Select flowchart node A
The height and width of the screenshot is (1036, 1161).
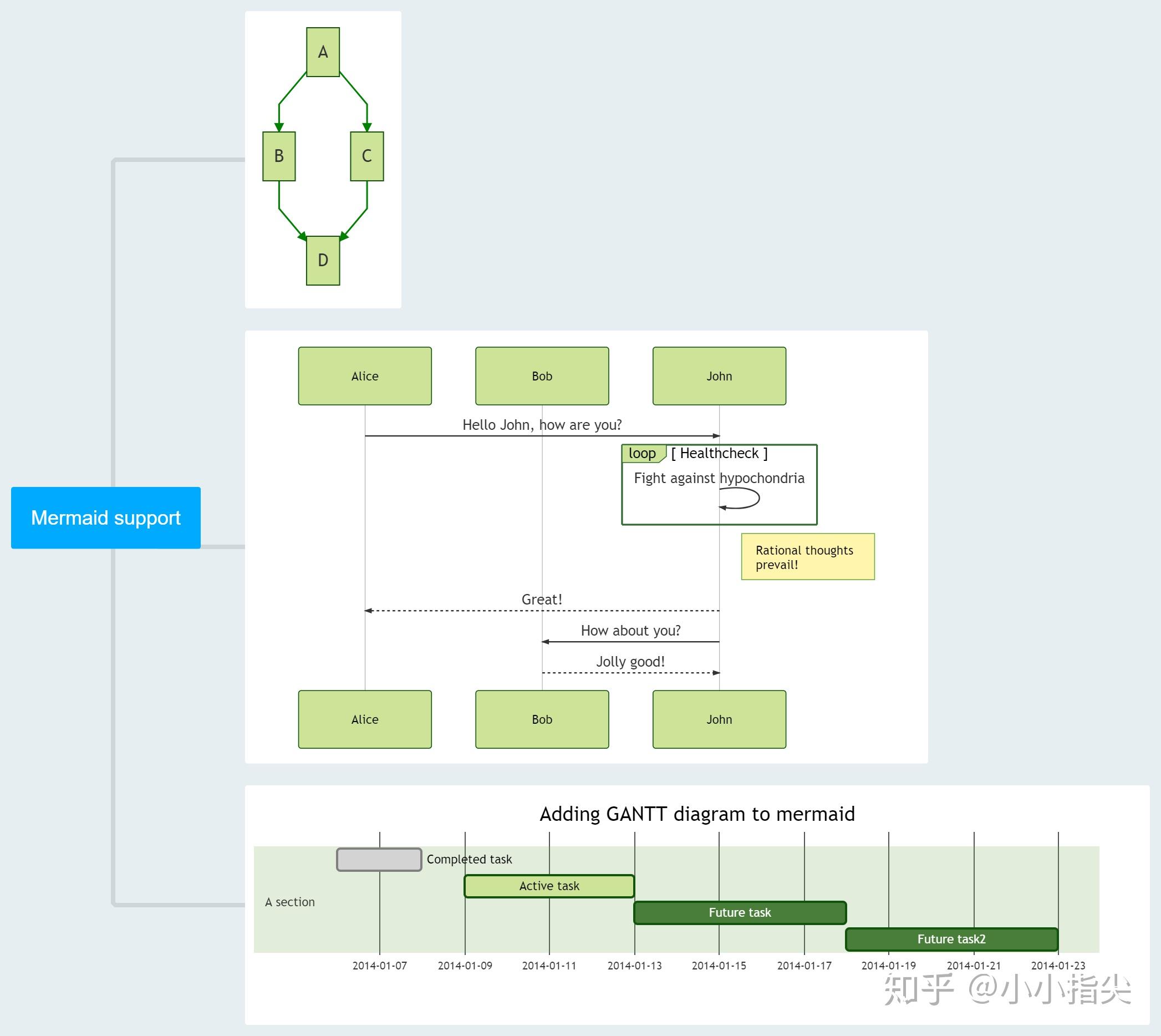[x=323, y=52]
